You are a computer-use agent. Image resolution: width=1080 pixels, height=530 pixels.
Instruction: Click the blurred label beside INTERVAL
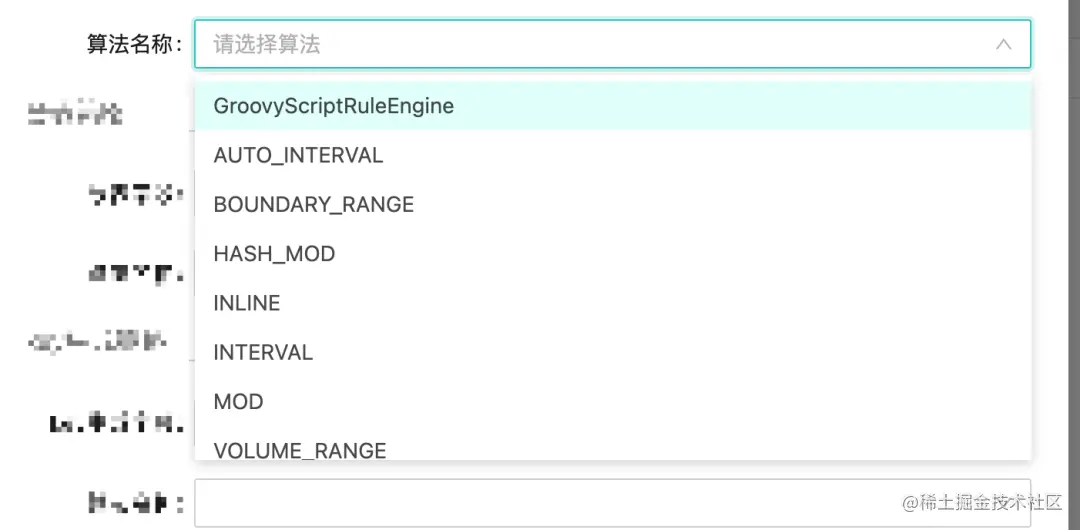click(x=97, y=343)
